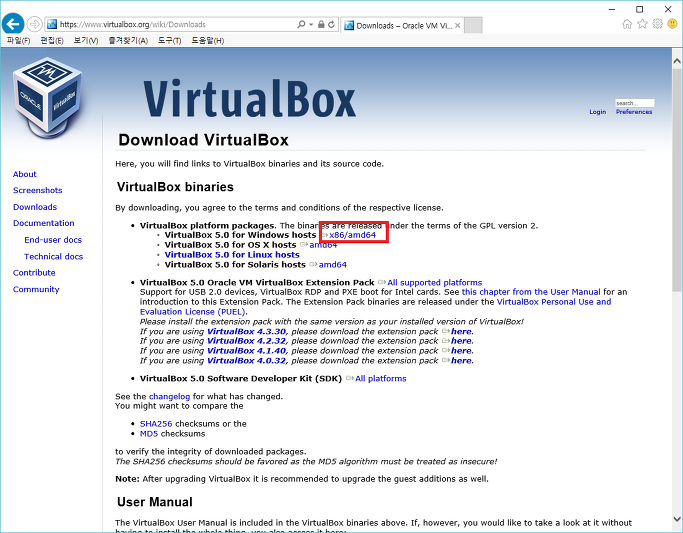Download x86/amd64 for Windows hosts
The width and height of the screenshot is (683, 533).
(x=352, y=235)
